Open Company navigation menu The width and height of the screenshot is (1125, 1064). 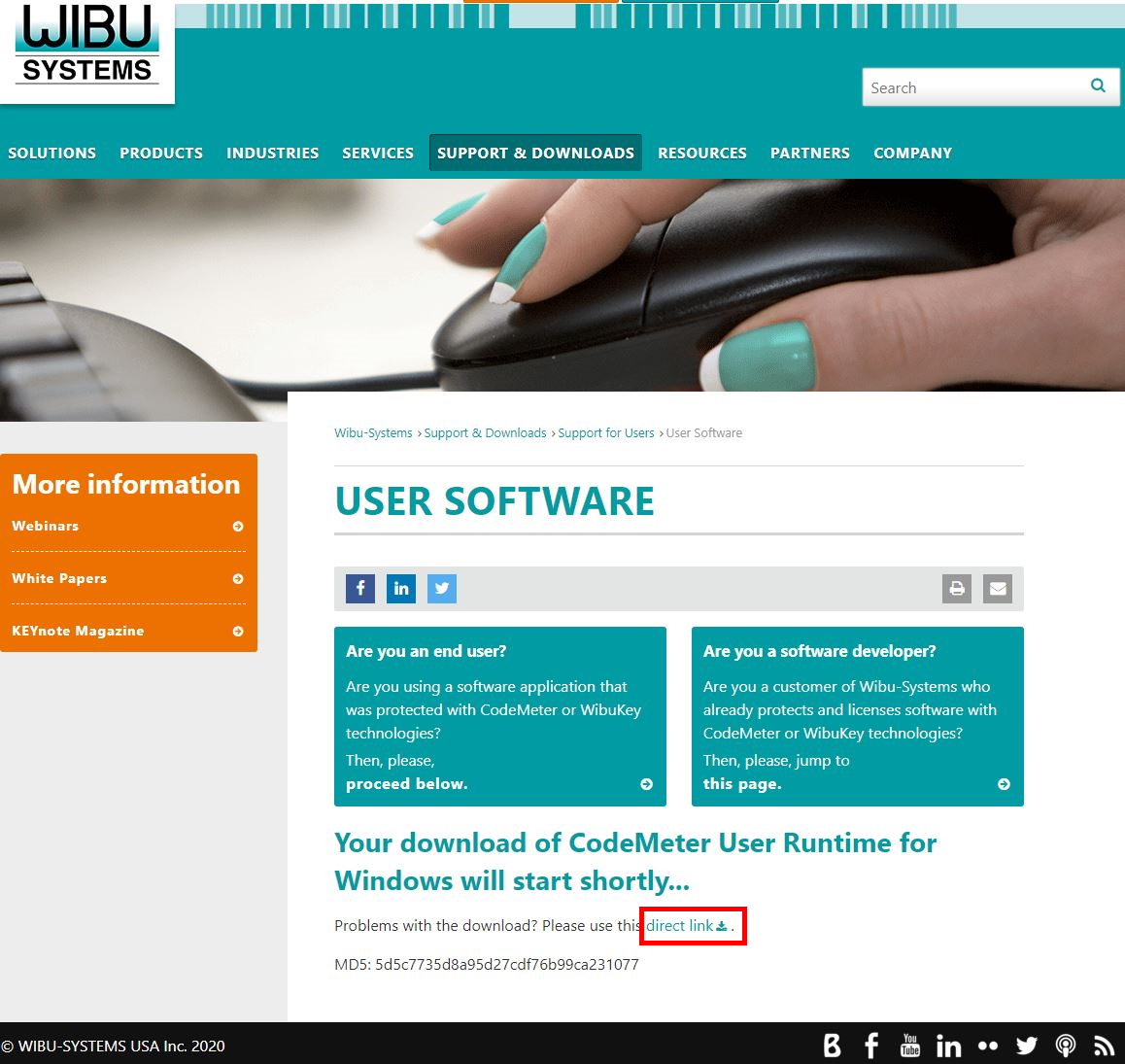[912, 153]
